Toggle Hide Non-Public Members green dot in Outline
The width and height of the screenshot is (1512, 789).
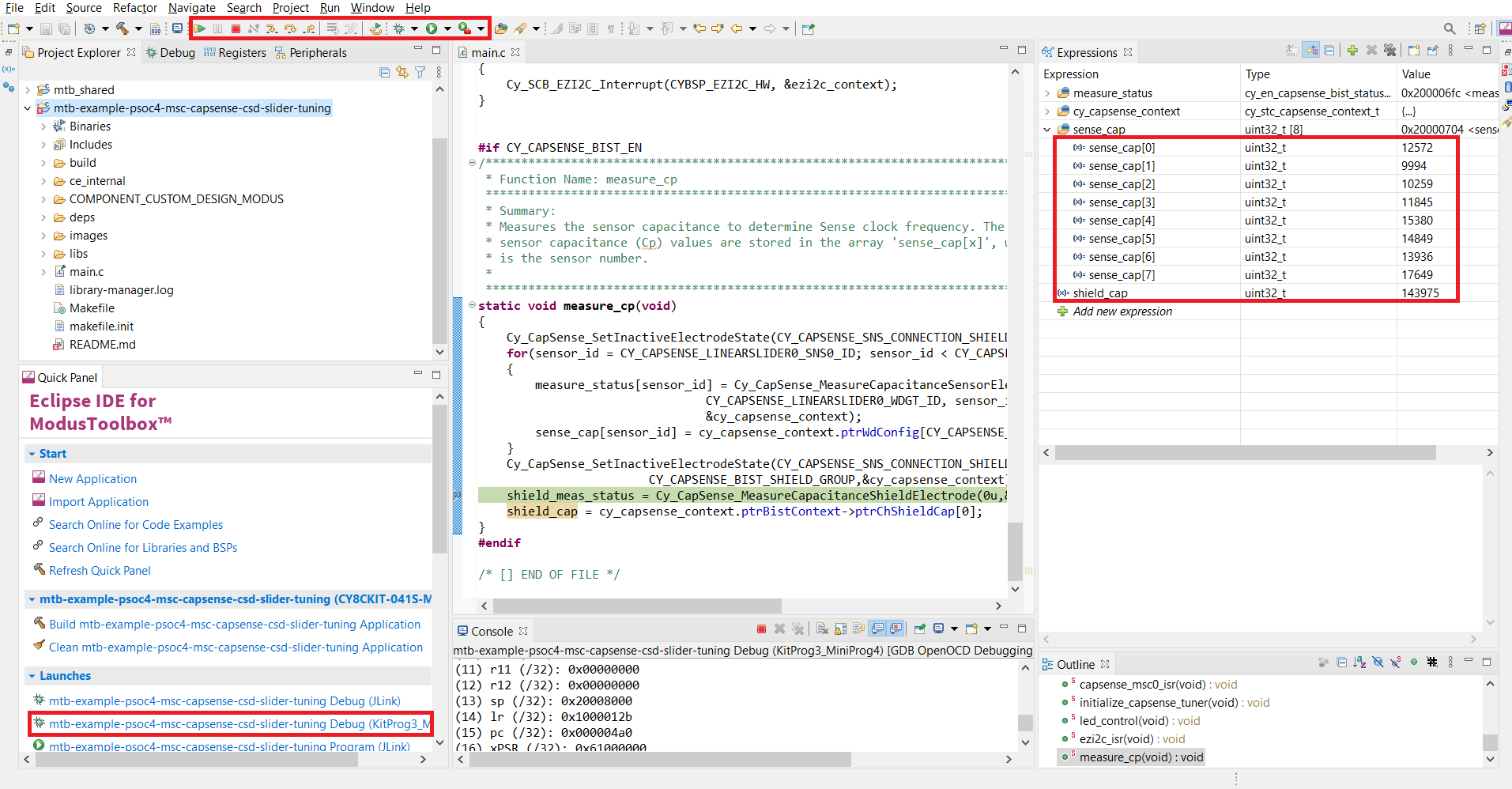click(x=1414, y=663)
